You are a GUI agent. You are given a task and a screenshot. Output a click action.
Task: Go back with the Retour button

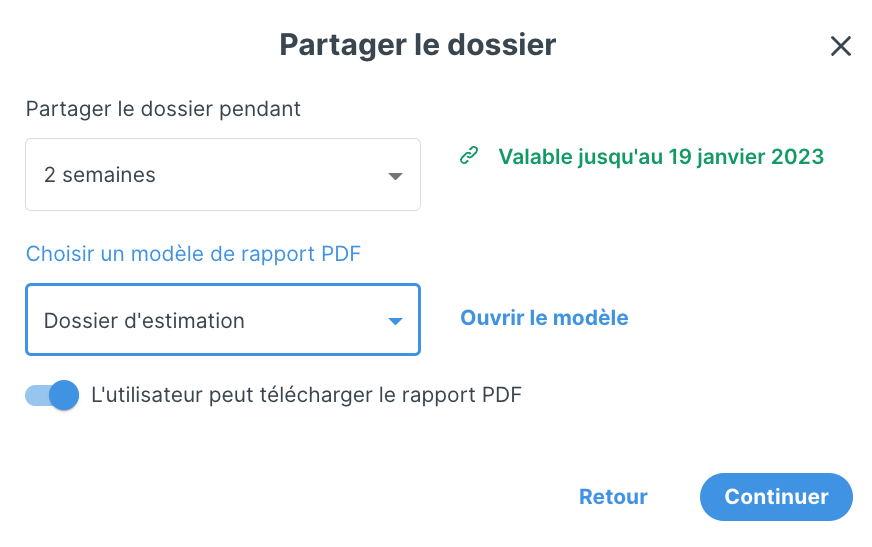[x=613, y=497]
